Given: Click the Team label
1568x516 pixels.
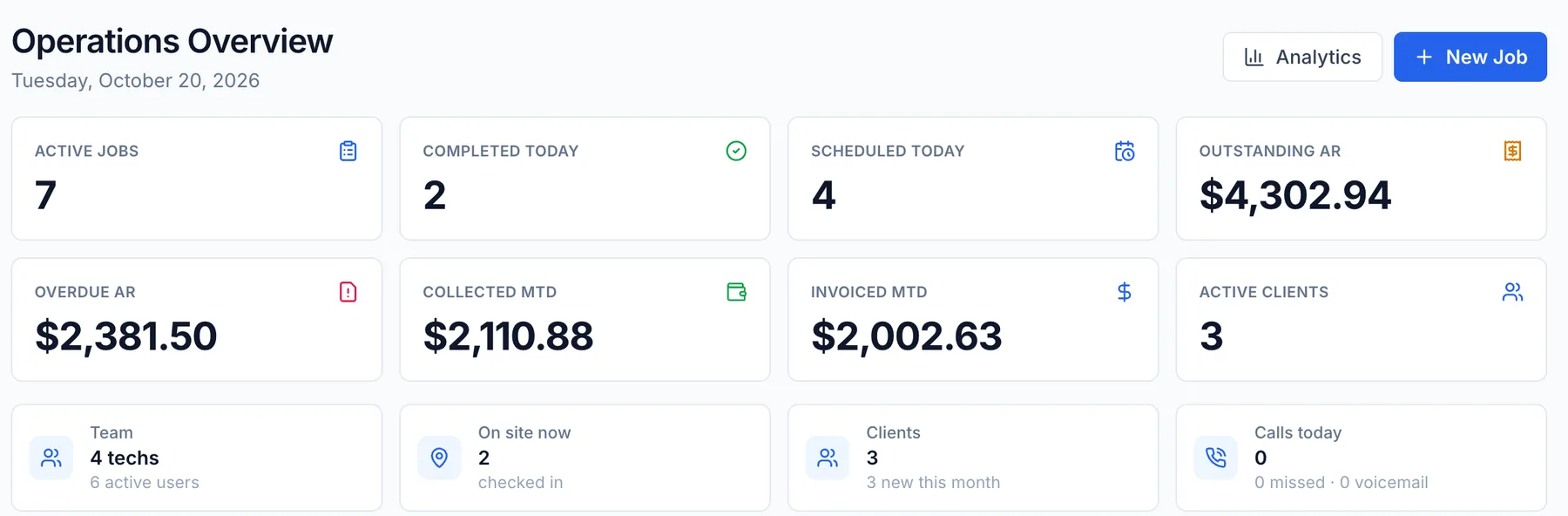Looking at the screenshot, I should click(x=112, y=432).
